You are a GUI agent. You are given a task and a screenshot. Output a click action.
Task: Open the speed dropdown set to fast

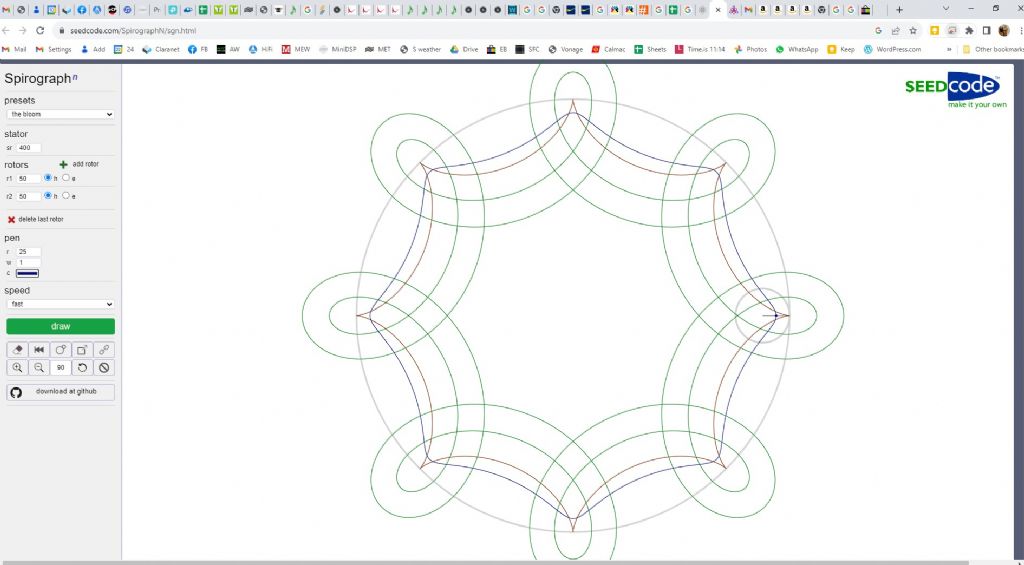pos(60,304)
